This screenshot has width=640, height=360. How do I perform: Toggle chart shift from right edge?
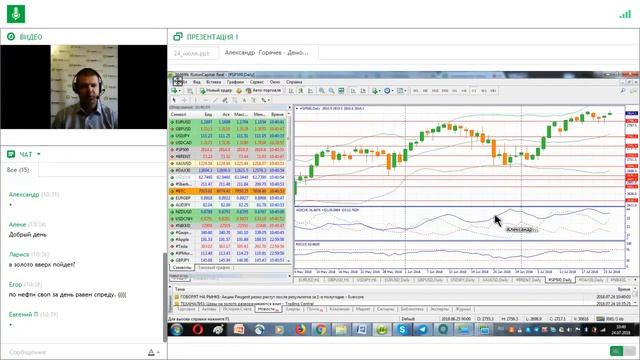coord(363,91)
